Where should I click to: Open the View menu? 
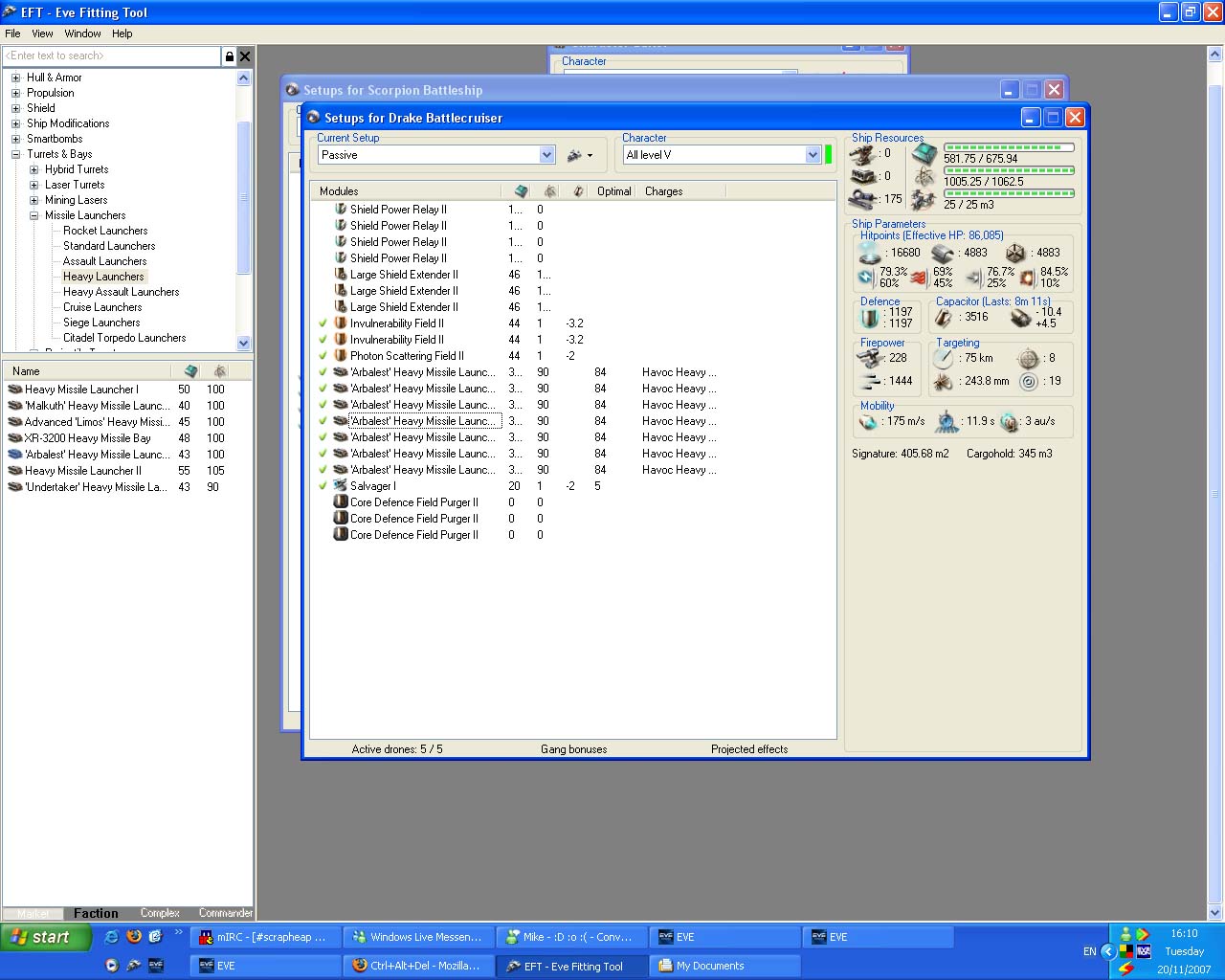42,33
